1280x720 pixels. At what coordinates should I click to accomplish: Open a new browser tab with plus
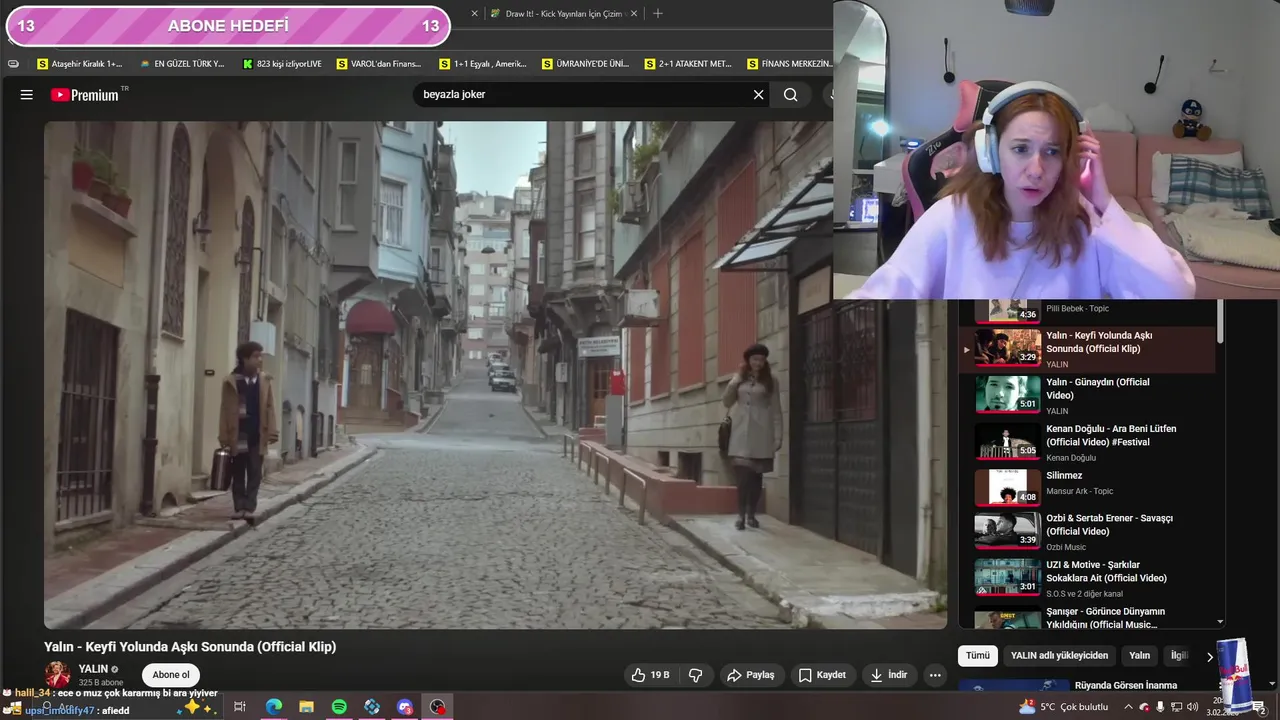point(657,14)
